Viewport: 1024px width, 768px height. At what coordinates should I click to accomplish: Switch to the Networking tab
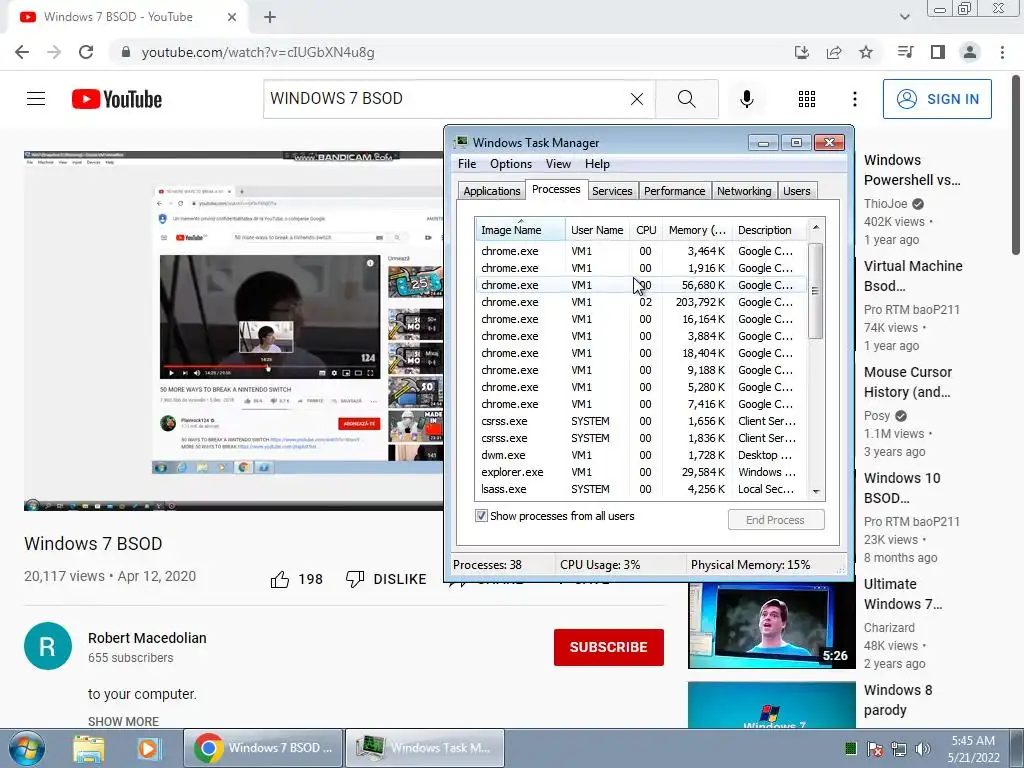click(x=744, y=191)
